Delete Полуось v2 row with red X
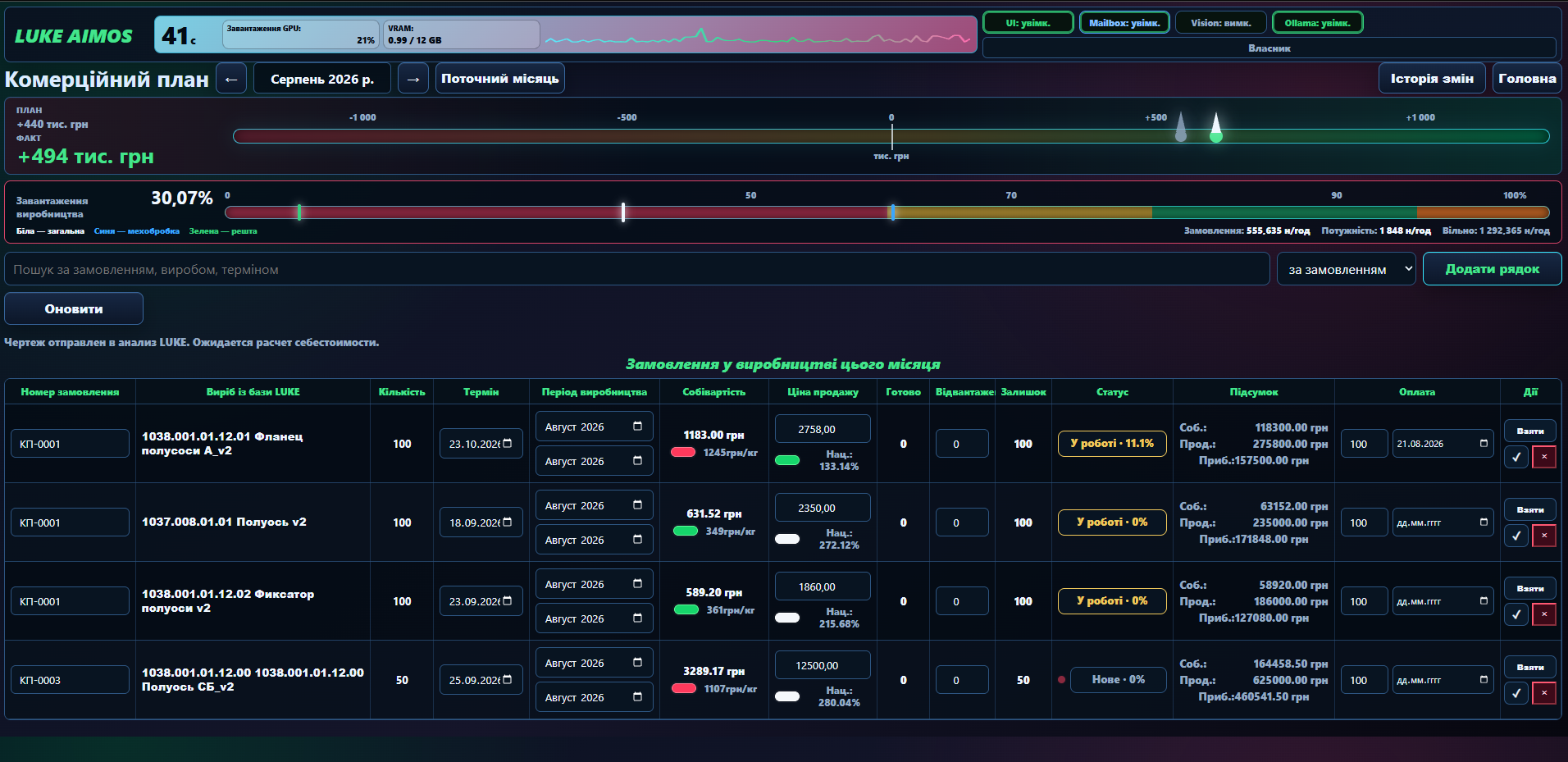The height and width of the screenshot is (762, 1568). pos(1544,536)
